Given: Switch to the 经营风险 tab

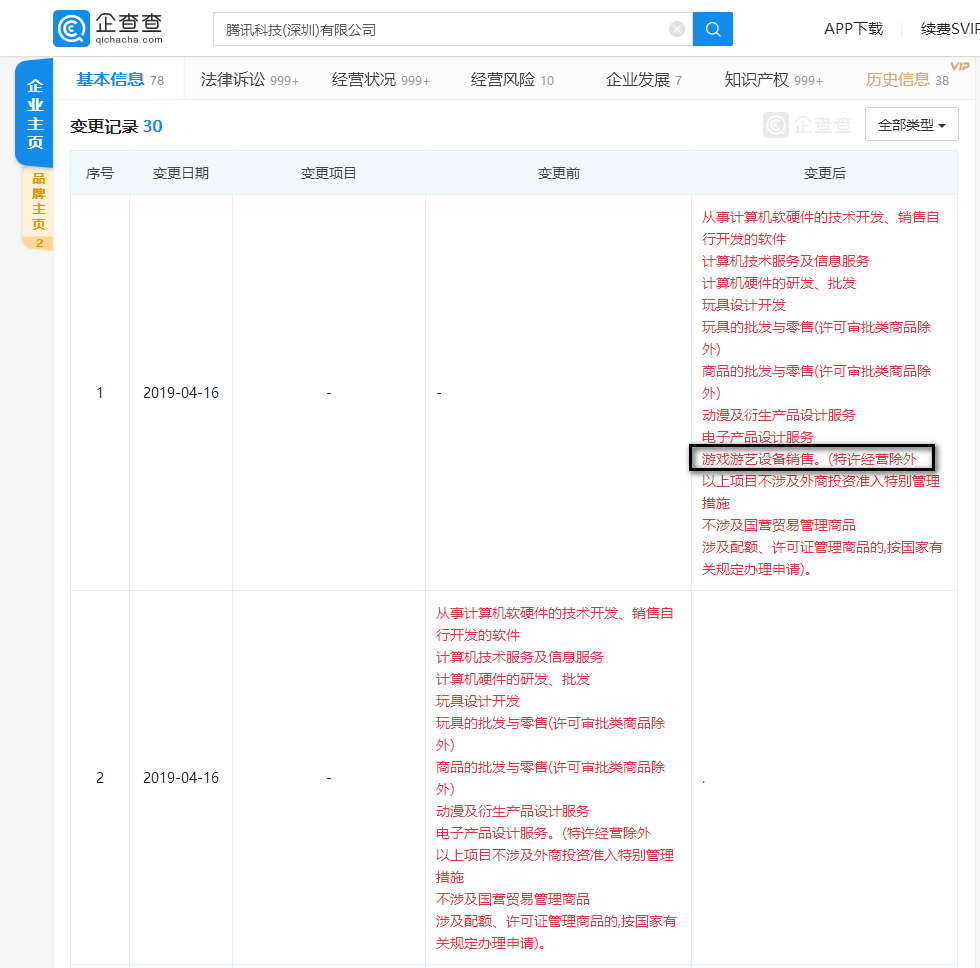Looking at the screenshot, I should click(x=512, y=79).
